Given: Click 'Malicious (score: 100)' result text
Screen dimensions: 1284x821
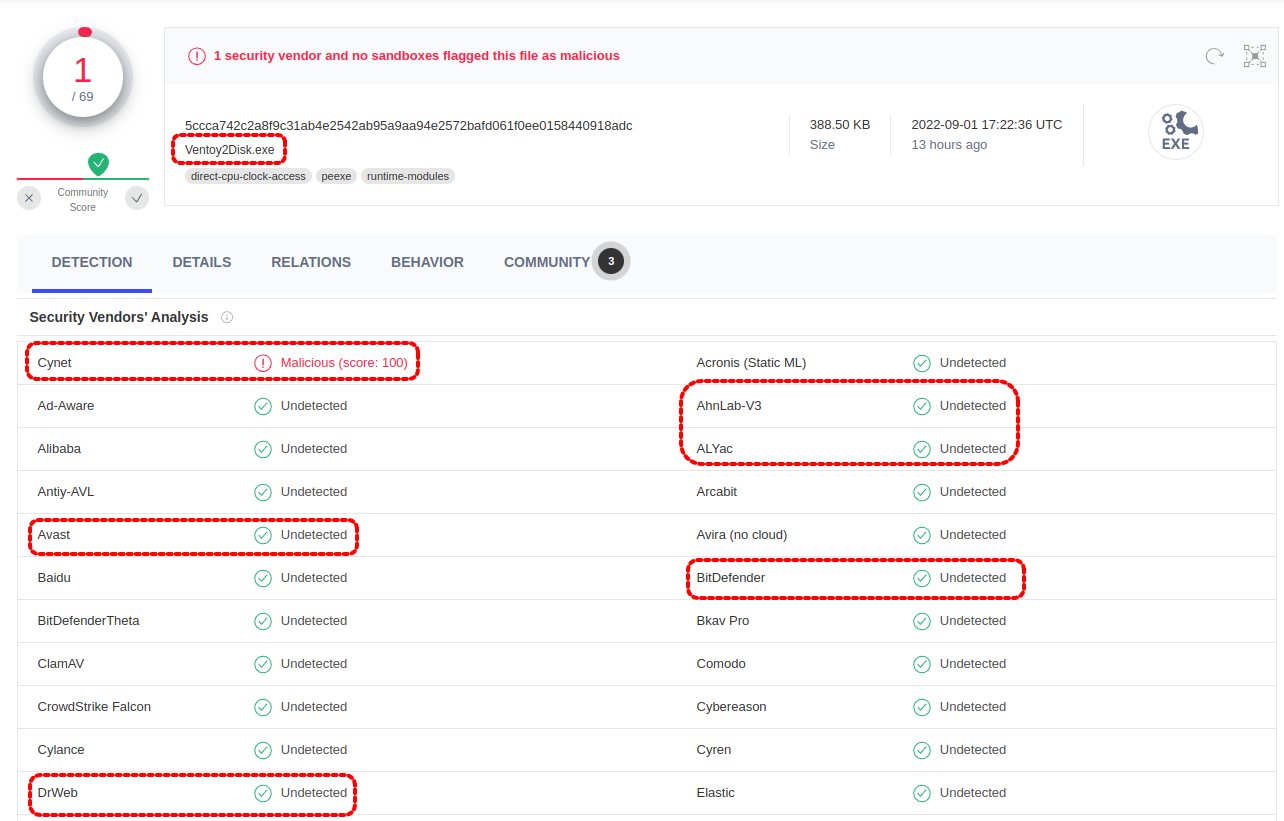Looking at the screenshot, I should (x=344, y=363).
